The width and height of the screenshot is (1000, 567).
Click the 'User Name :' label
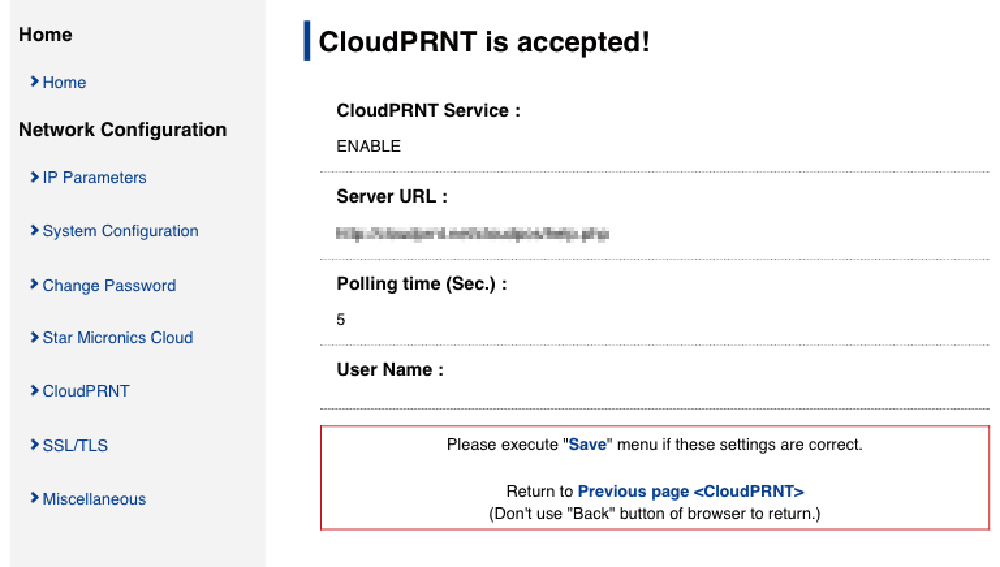(x=390, y=370)
